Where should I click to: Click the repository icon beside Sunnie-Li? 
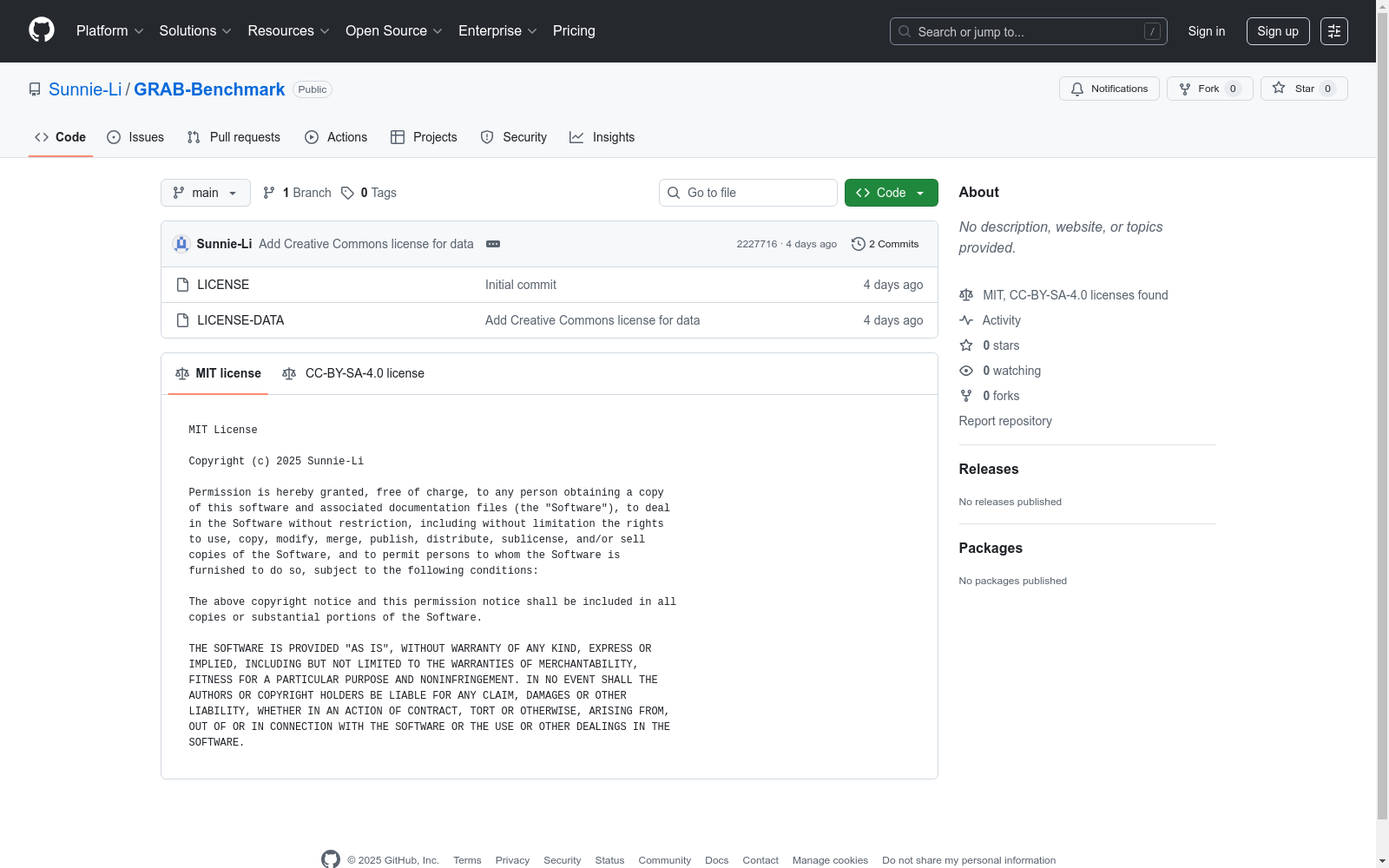(35, 89)
